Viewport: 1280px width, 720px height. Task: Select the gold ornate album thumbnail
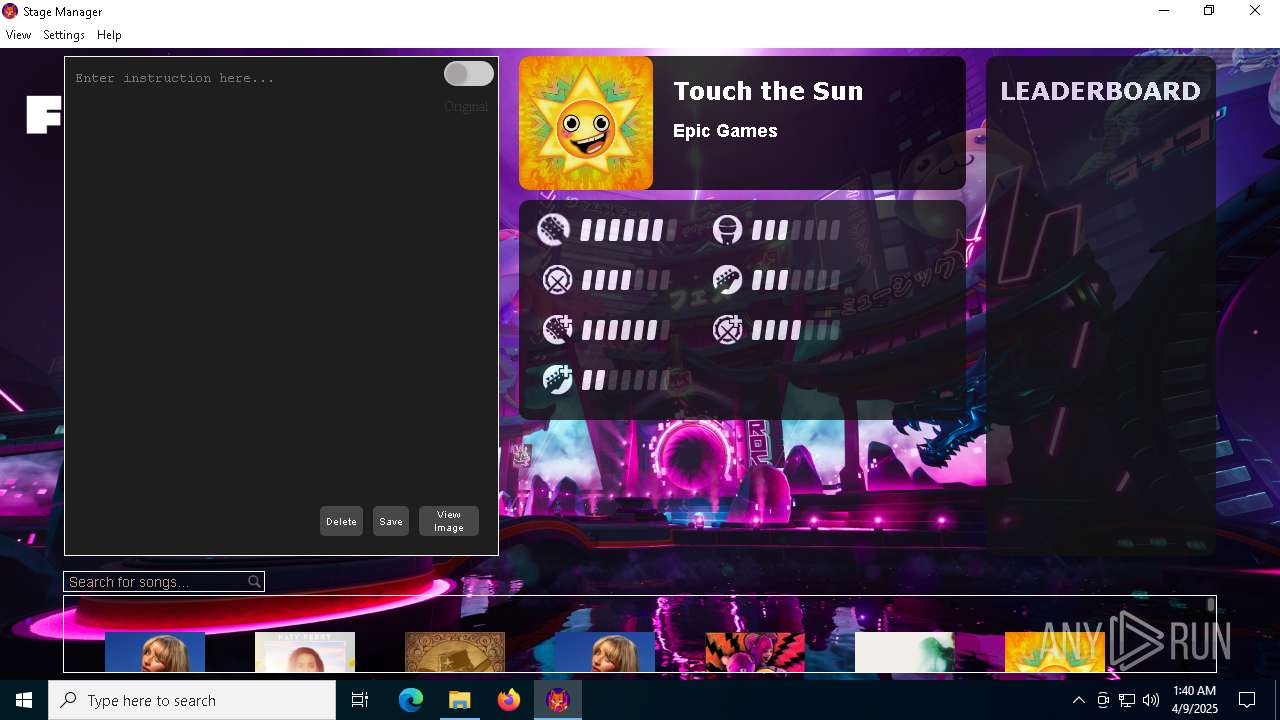pos(455,652)
